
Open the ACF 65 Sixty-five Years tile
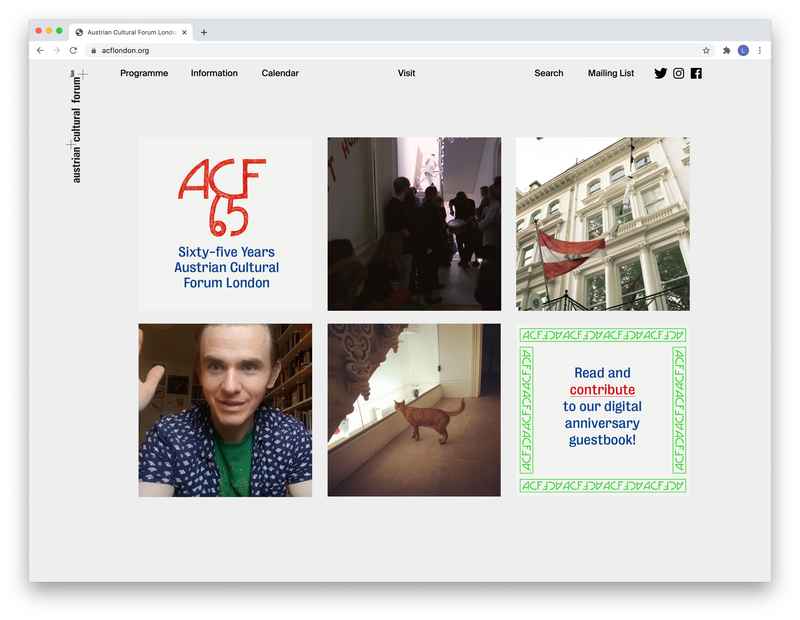click(x=225, y=224)
